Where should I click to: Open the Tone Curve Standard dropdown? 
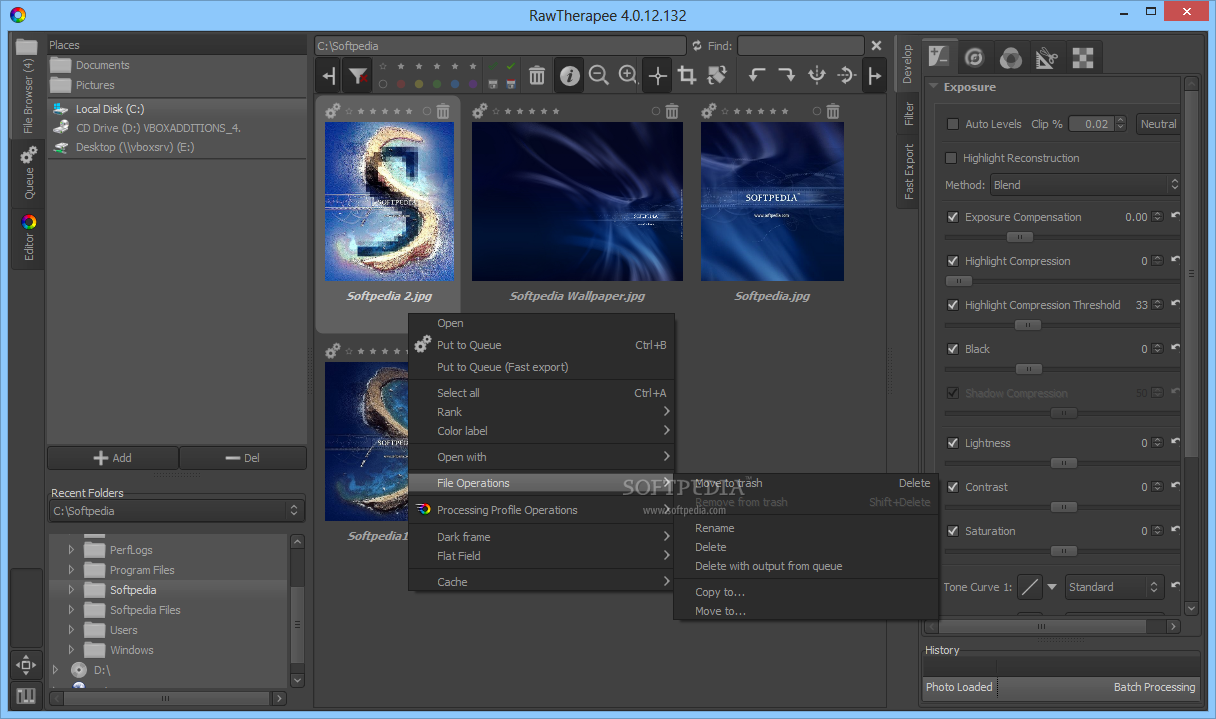point(1114,587)
